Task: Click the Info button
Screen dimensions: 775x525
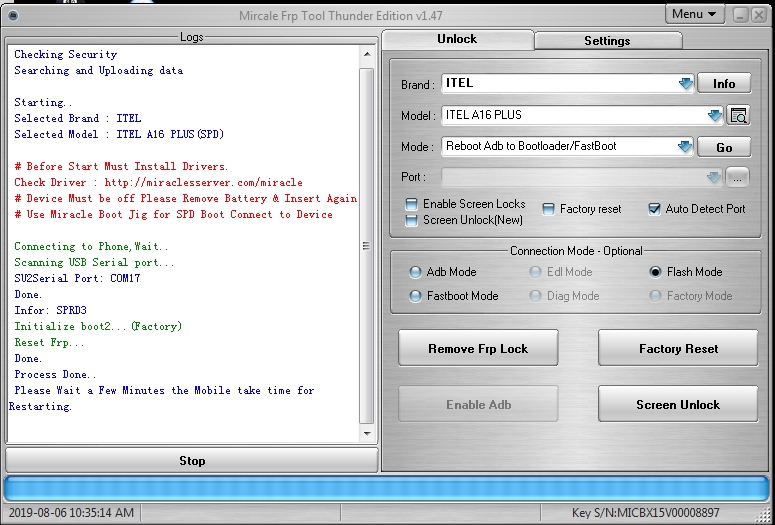Action: point(724,84)
